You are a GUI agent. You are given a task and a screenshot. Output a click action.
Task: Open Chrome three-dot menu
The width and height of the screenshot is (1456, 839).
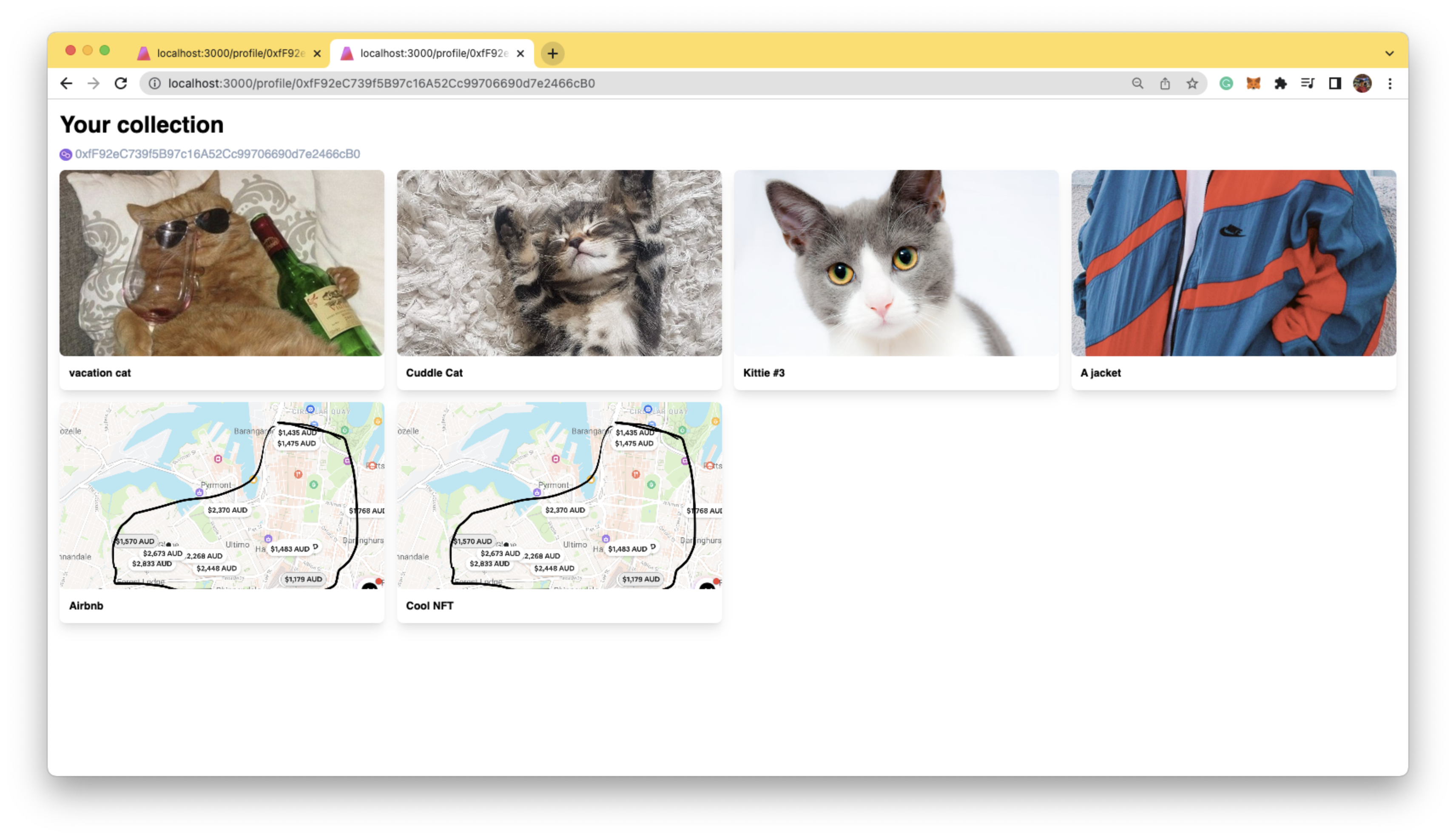(1389, 84)
